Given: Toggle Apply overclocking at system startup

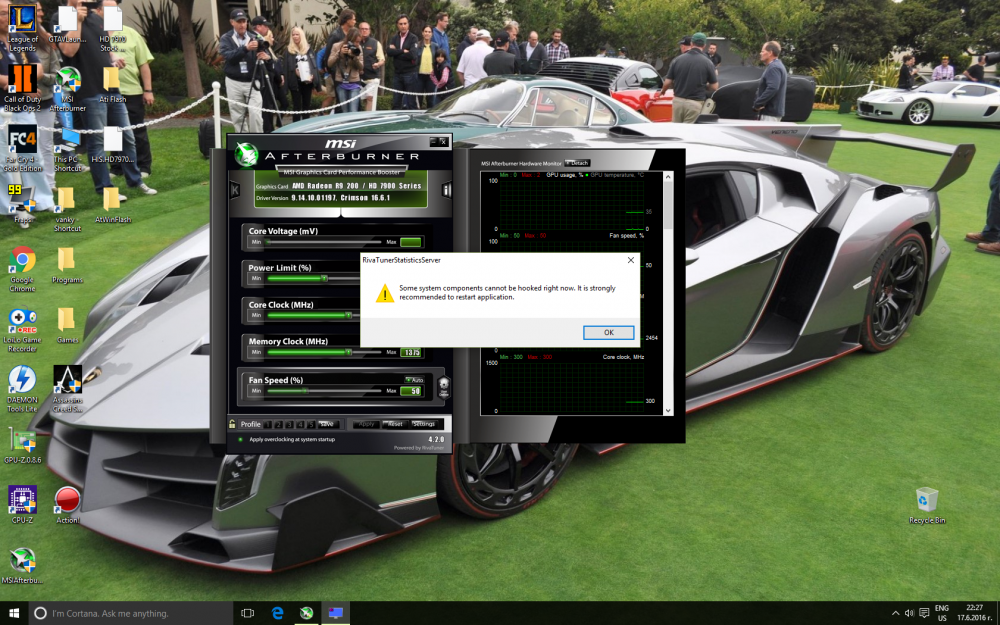Looking at the screenshot, I should click(x=240, y=439).
